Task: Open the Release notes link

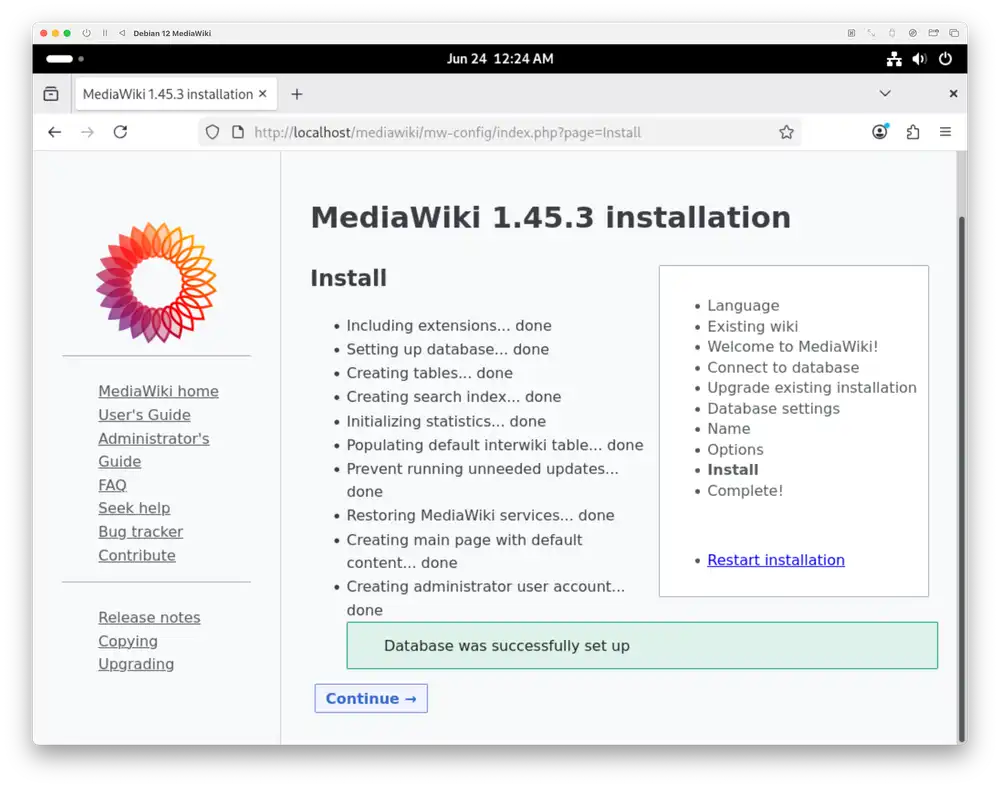Action: pyautogui.click(x=149, y=618)
